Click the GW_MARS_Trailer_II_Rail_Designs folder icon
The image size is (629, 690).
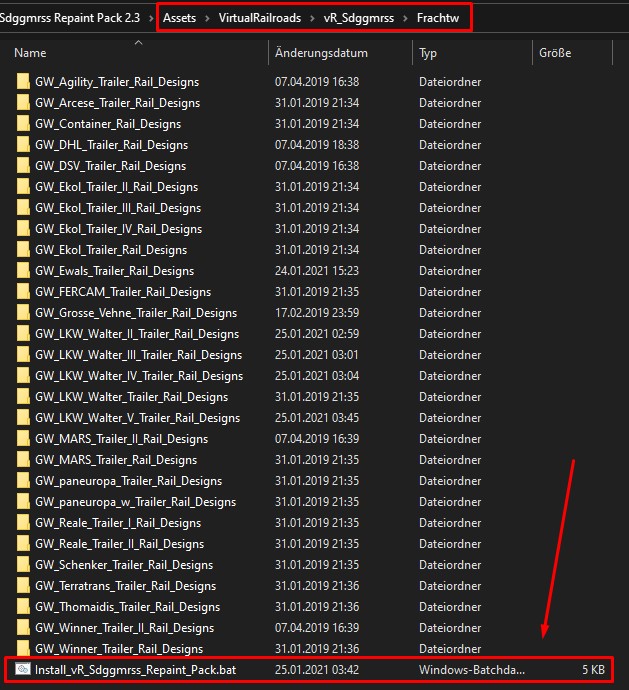tap(23, 439)
